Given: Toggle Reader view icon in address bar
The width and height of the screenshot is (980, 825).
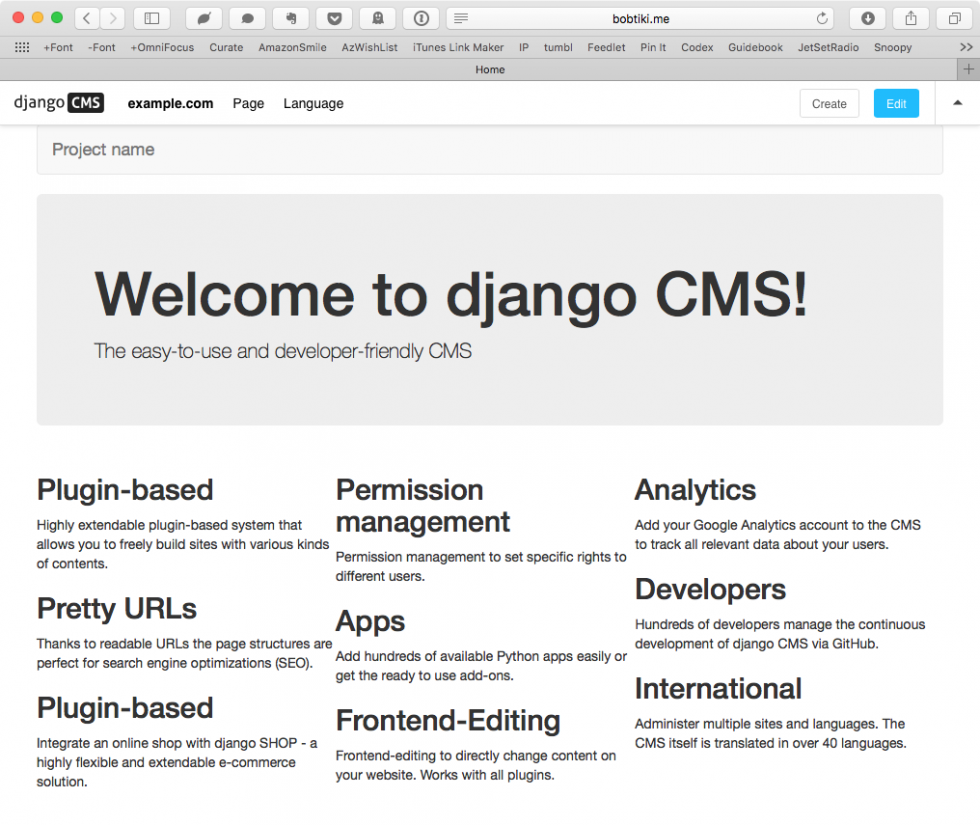Looking at the screenshot, I should [461, 19].
